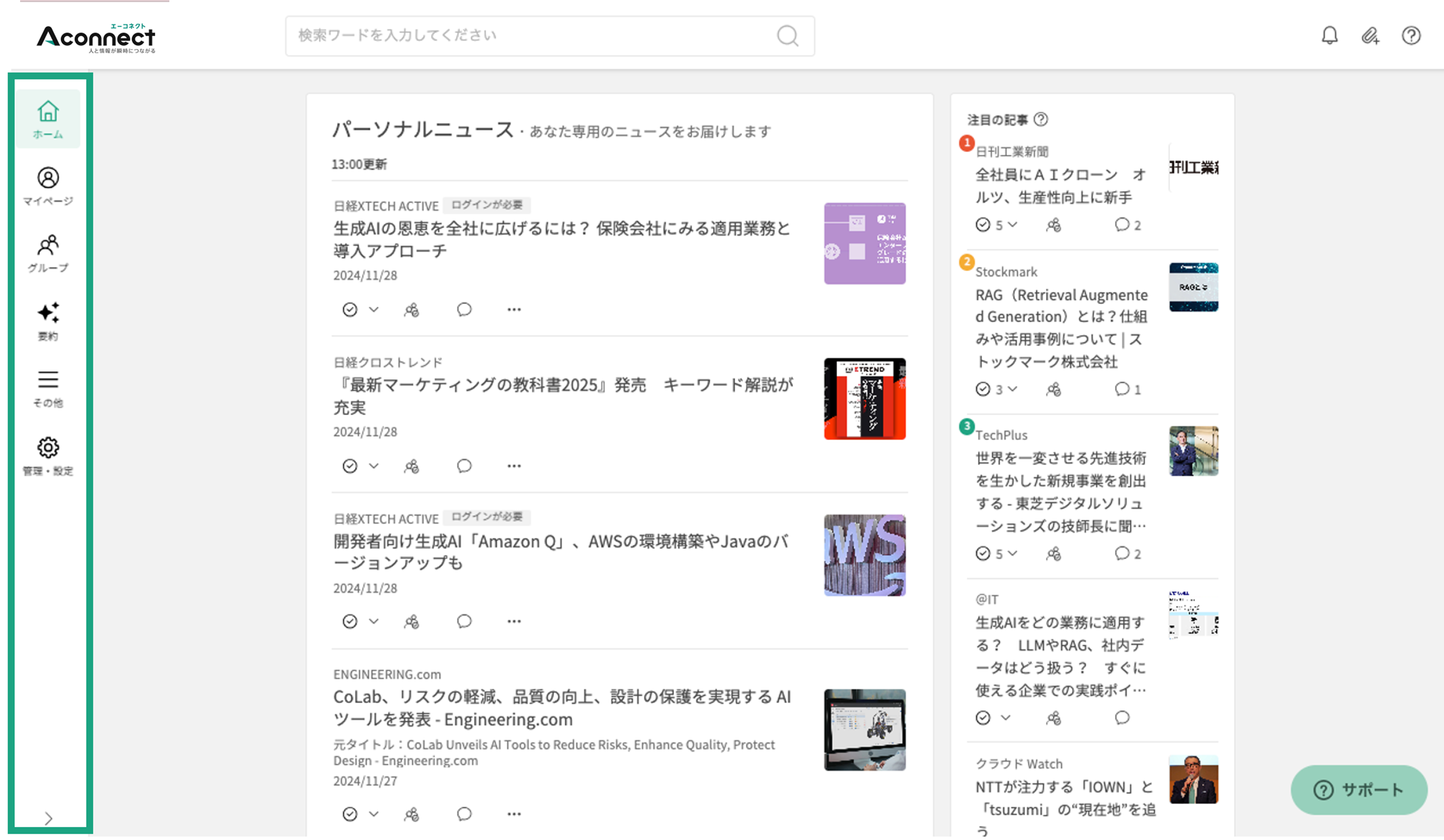
Task: Open マイページ in the sidebar
Action: [x=48, y=186]
